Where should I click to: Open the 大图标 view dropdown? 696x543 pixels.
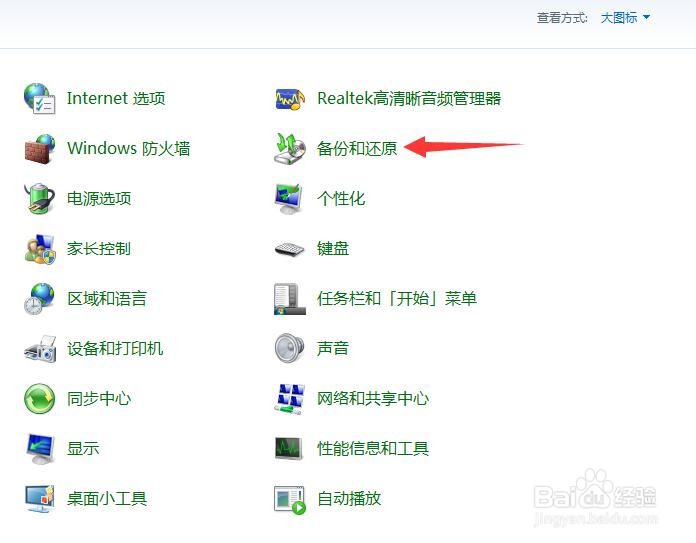(x=625, y=18)
